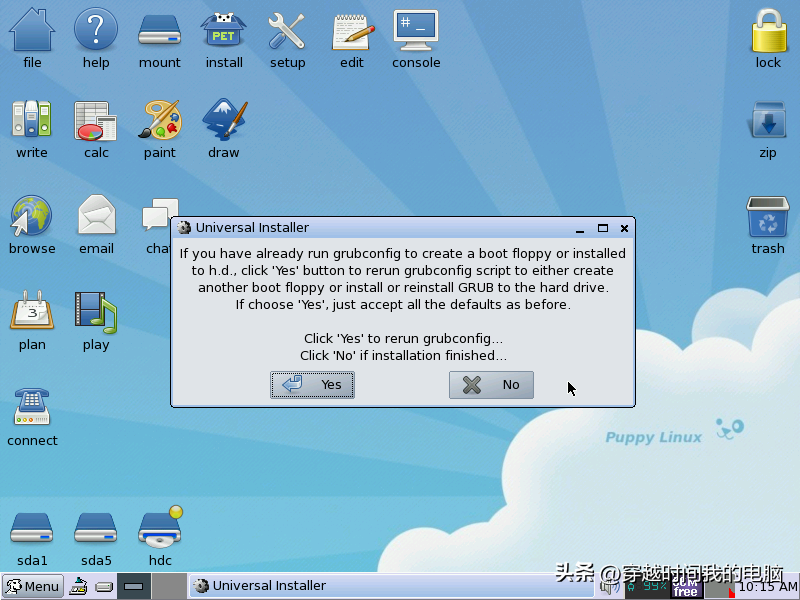
Task: Open the play media icon
Action: (x=96, y=312)
